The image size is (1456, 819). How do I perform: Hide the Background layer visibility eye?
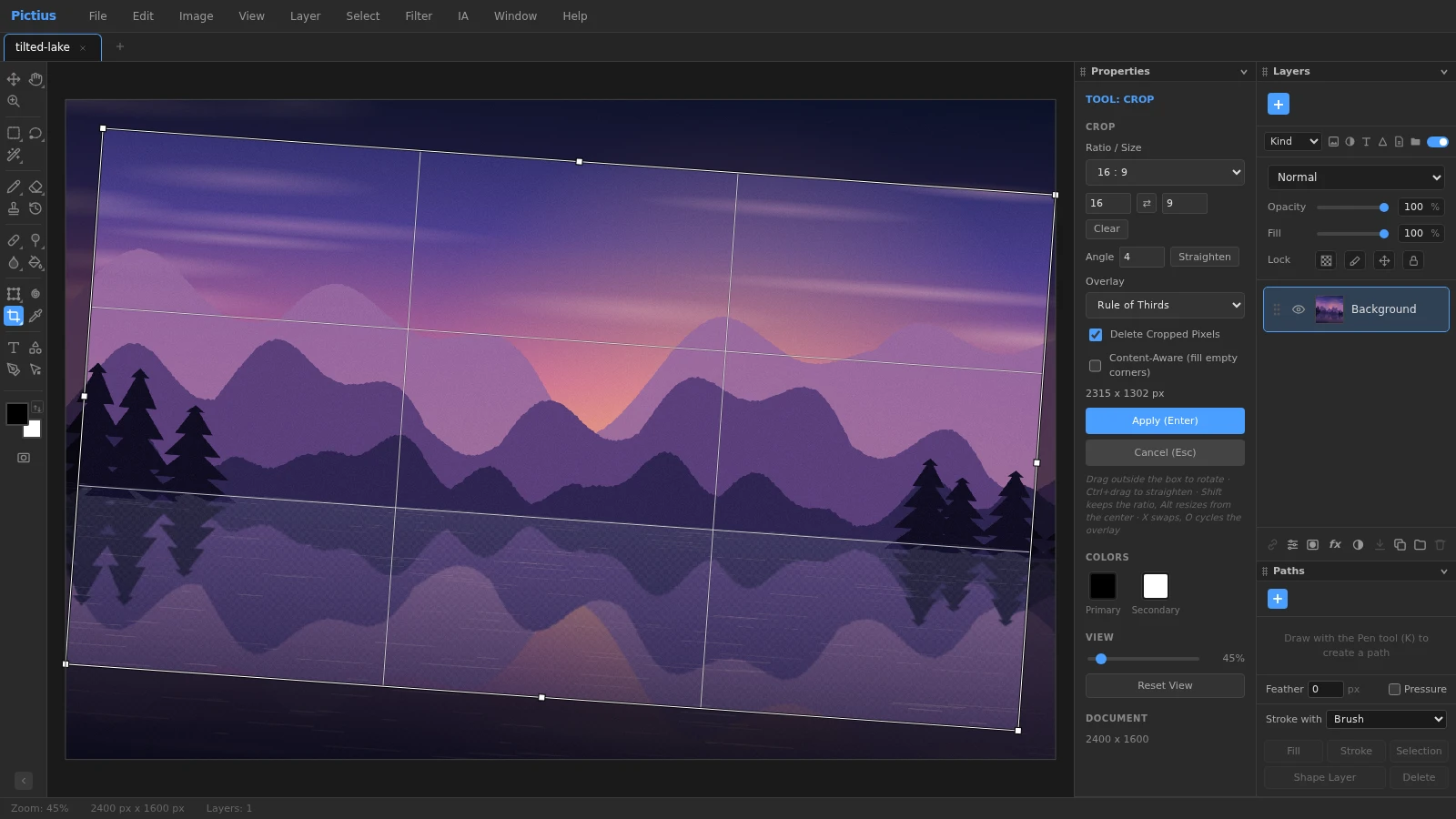click(1299, 309)
